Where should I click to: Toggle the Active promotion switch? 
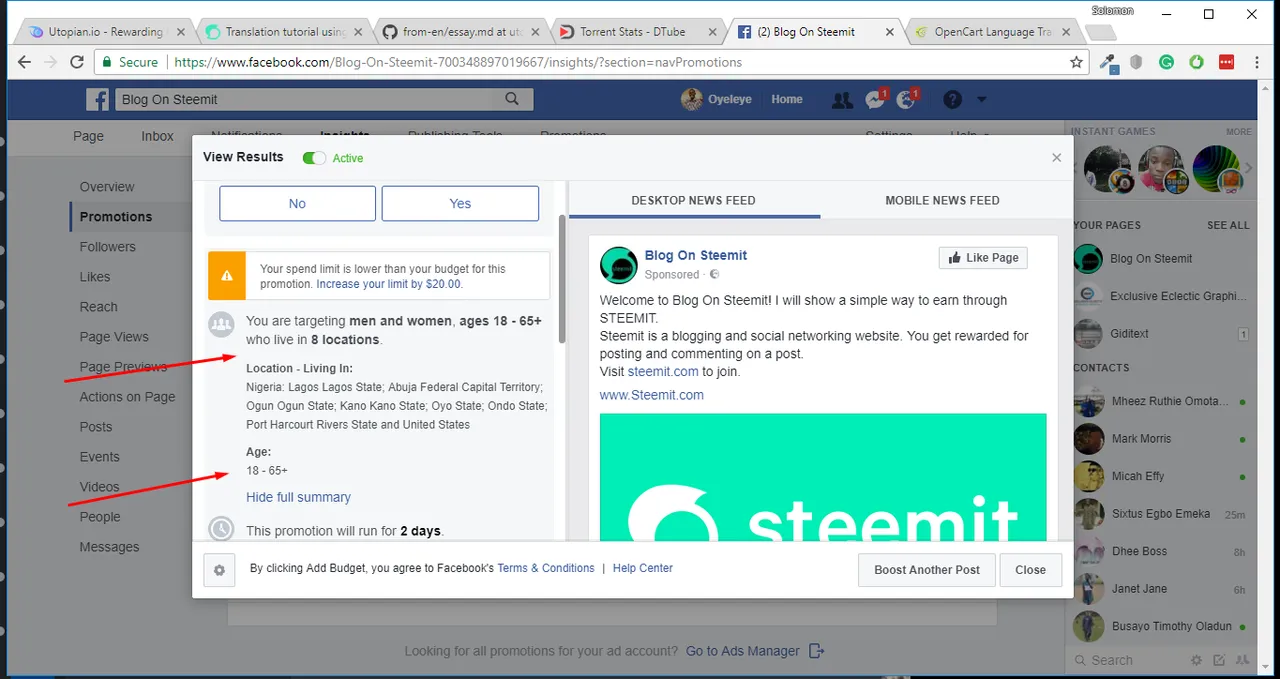click(314, 158)
